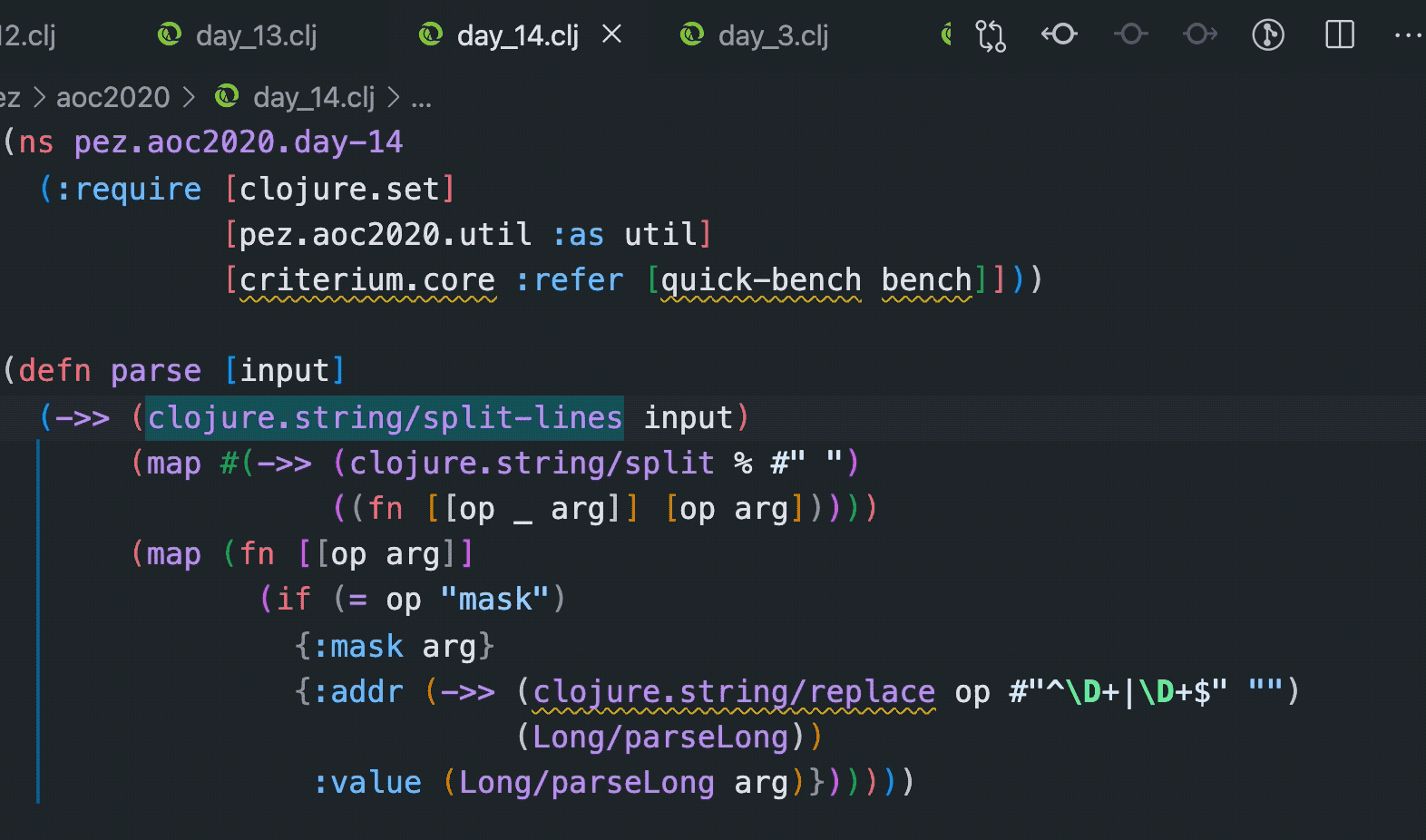Expand the breadcrumb symbol ellipsis
Screen dimensions: 1426x840
(x=421, y=97)
